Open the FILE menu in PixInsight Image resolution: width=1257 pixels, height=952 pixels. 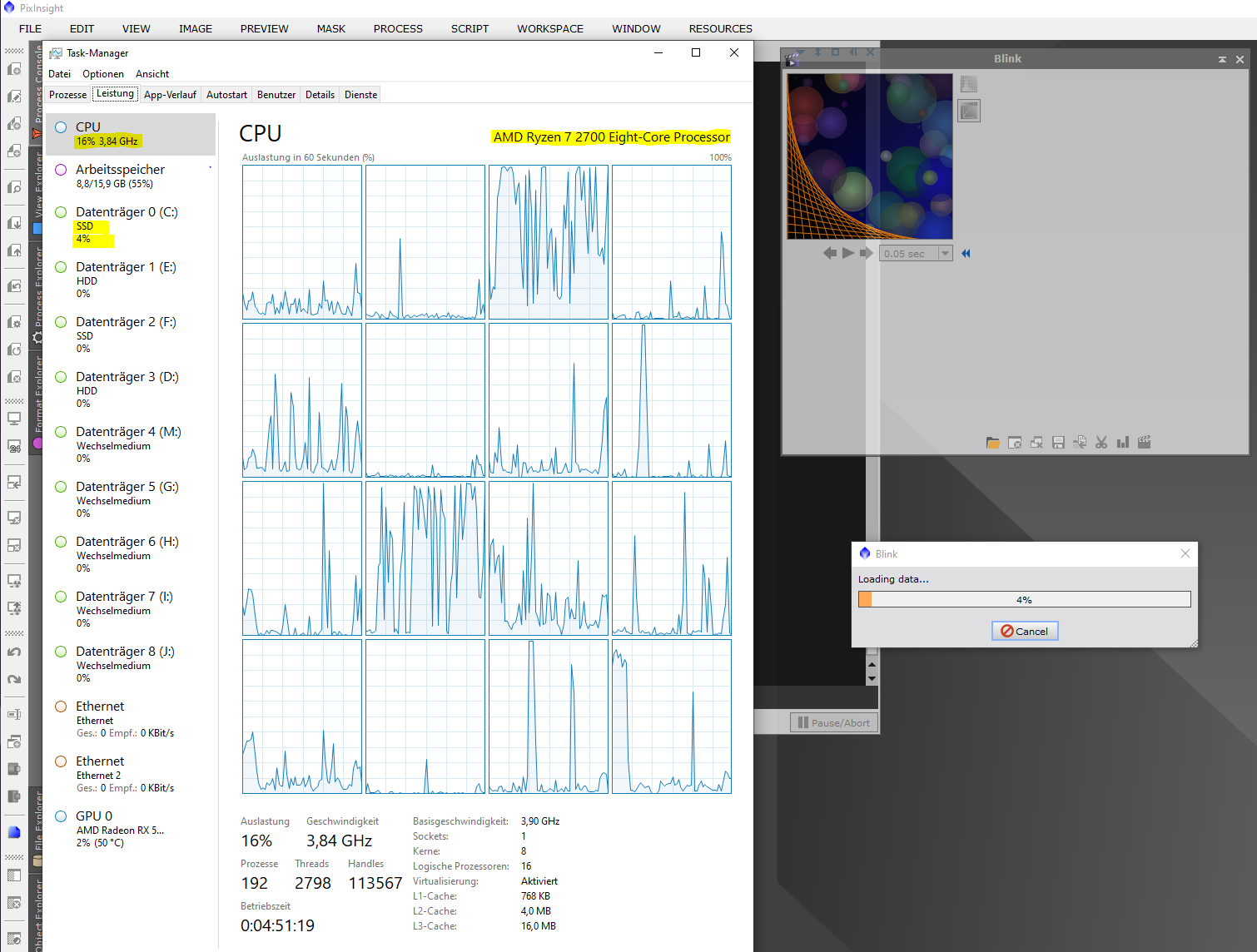(31, 28)
